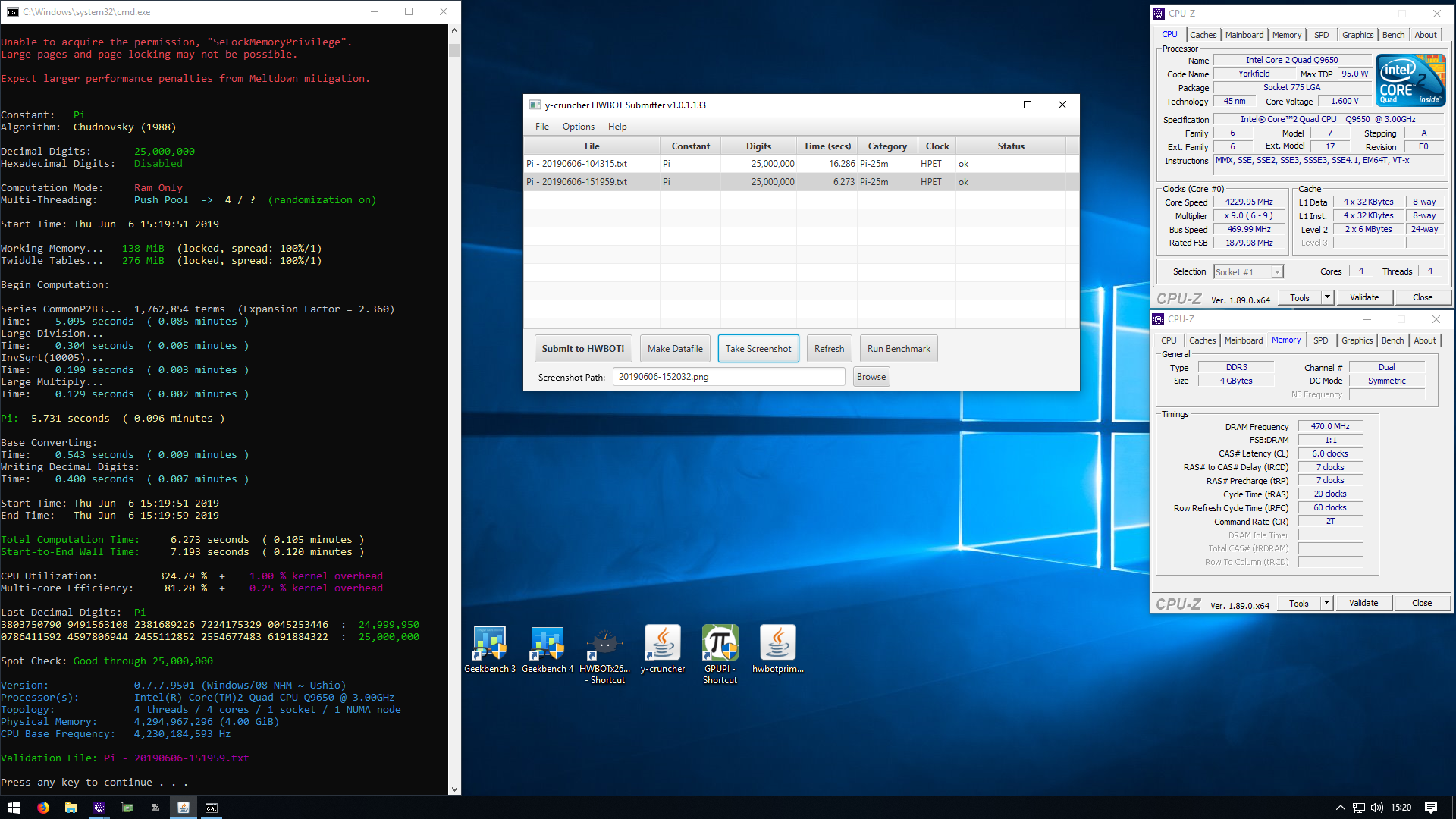Select the hwbotprime desktop icon
This screenshot has height=819, width=1456.
pos(778,649)
